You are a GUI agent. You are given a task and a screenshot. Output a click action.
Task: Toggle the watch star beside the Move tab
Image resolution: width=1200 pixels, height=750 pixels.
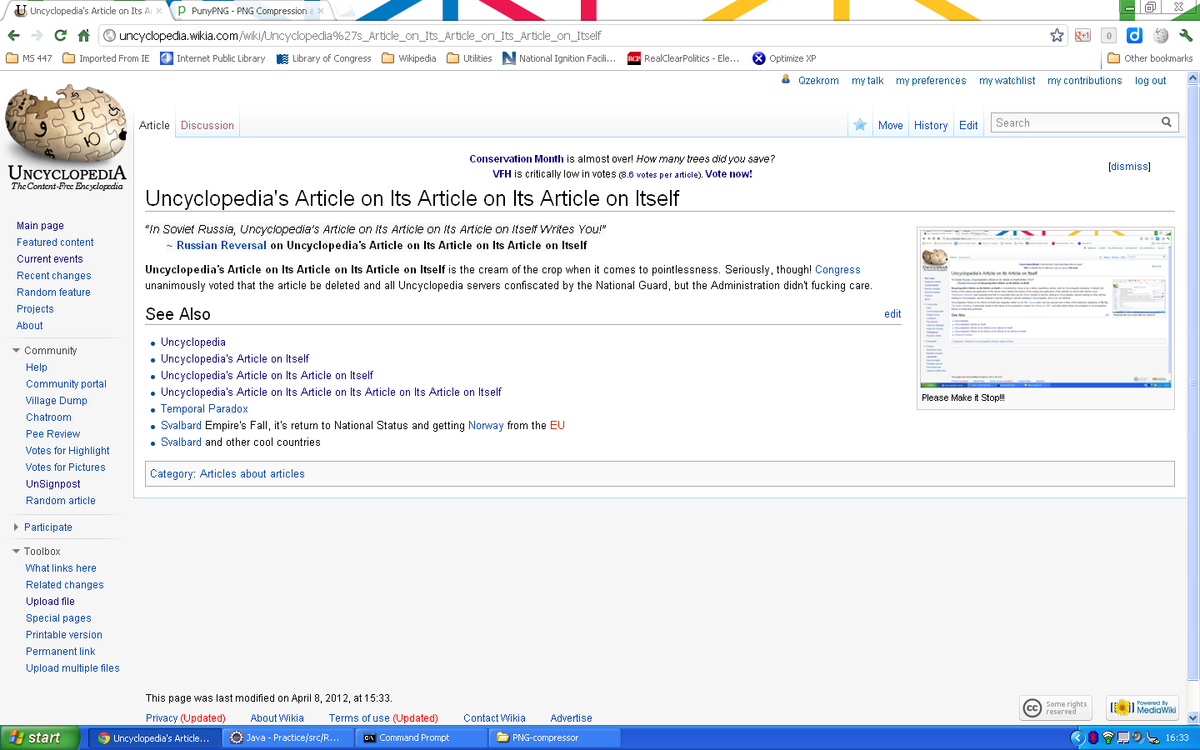[859, 123]
